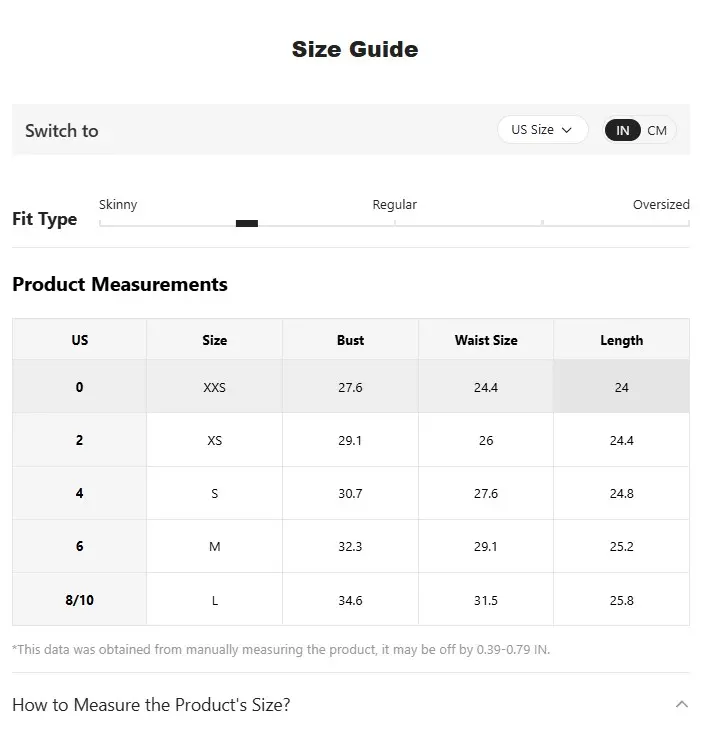
Task: Switch measurements to CM units
Action: coord(657,130)
